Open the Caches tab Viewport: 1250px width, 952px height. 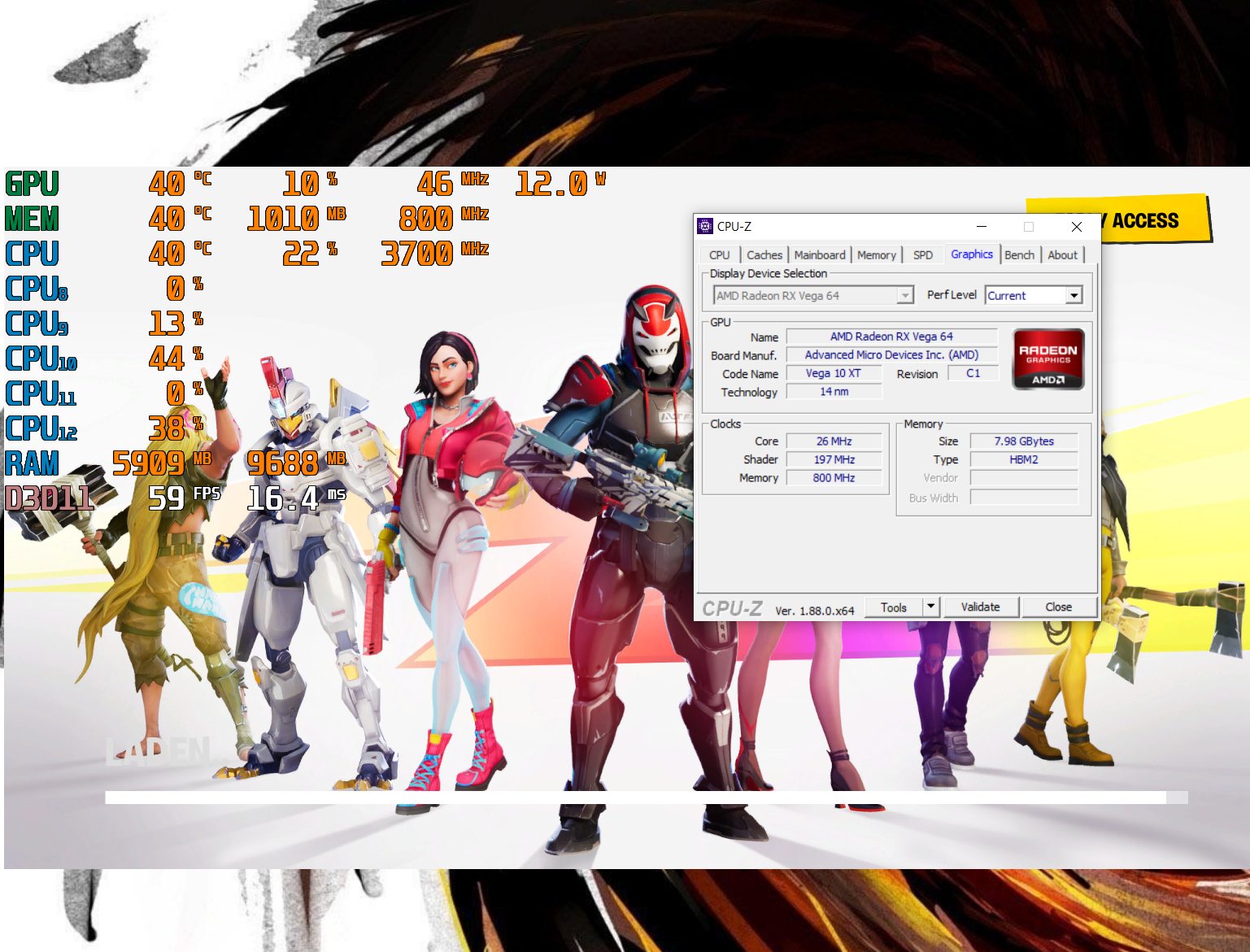click(x=764, y=254)
